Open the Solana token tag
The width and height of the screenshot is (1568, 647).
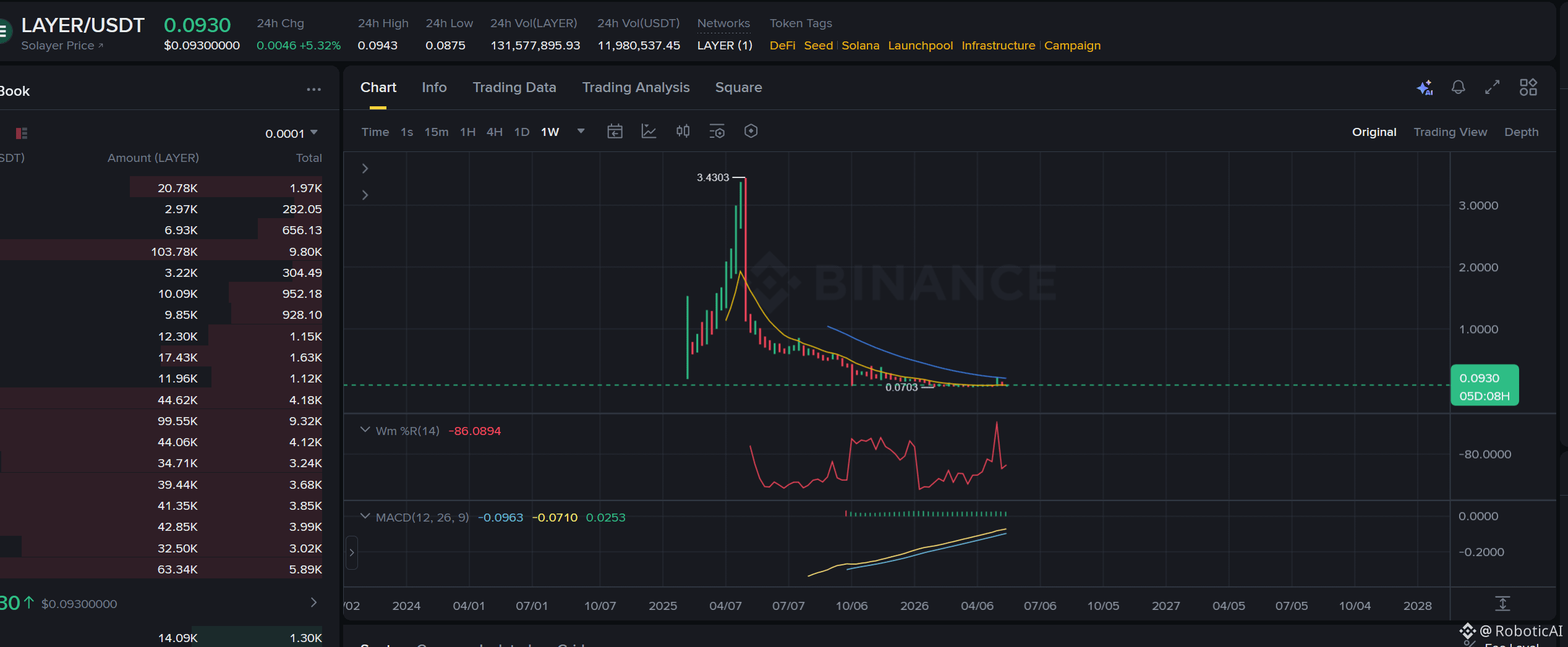[x=860, y=46]
